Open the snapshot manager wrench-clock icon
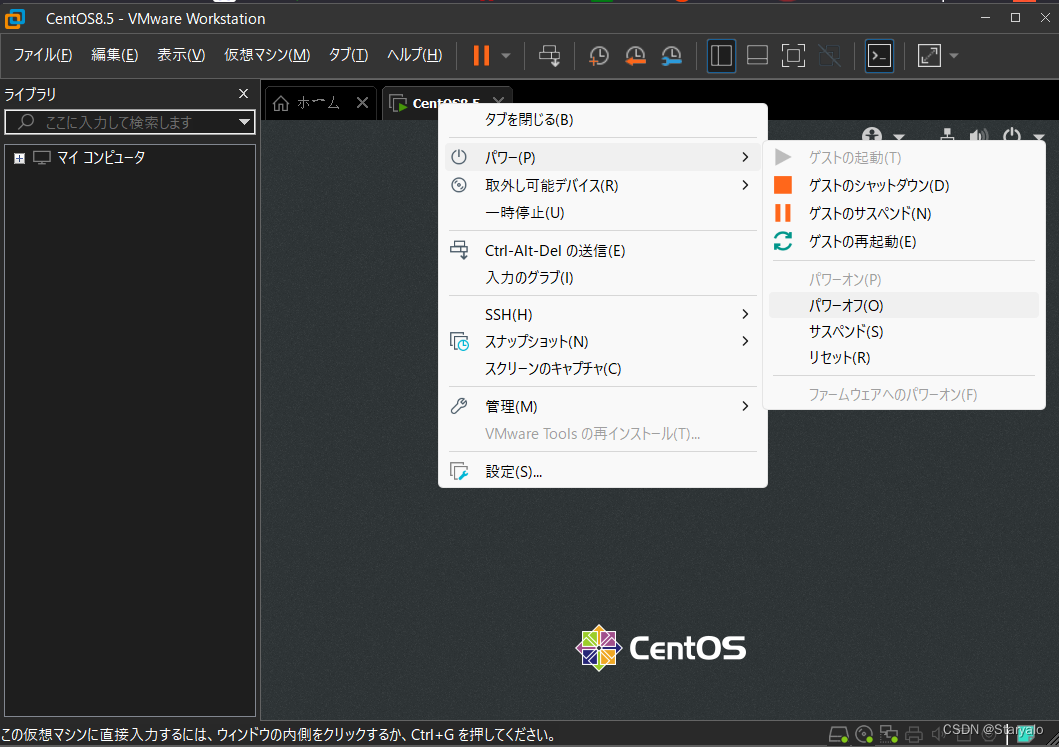 [671, 55]
